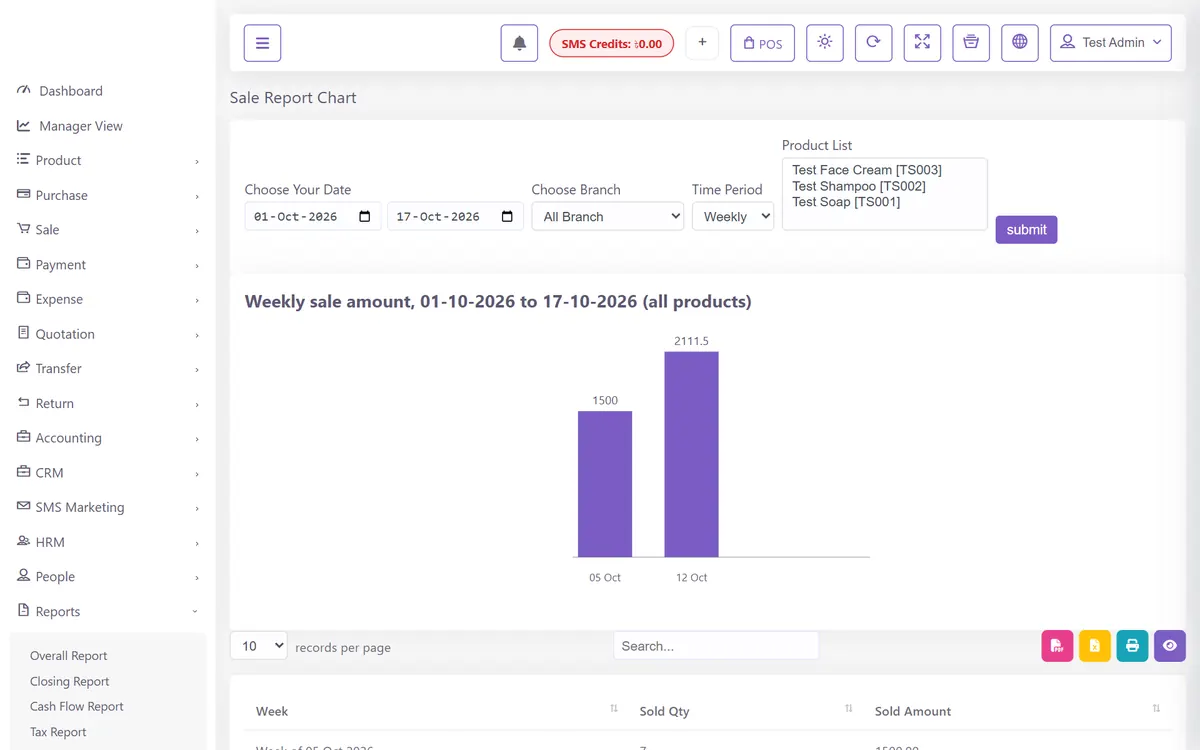The height and width of the screenshot is (750, 1200).
Task: Open the POS button
Action: click(x=762, y=43)
